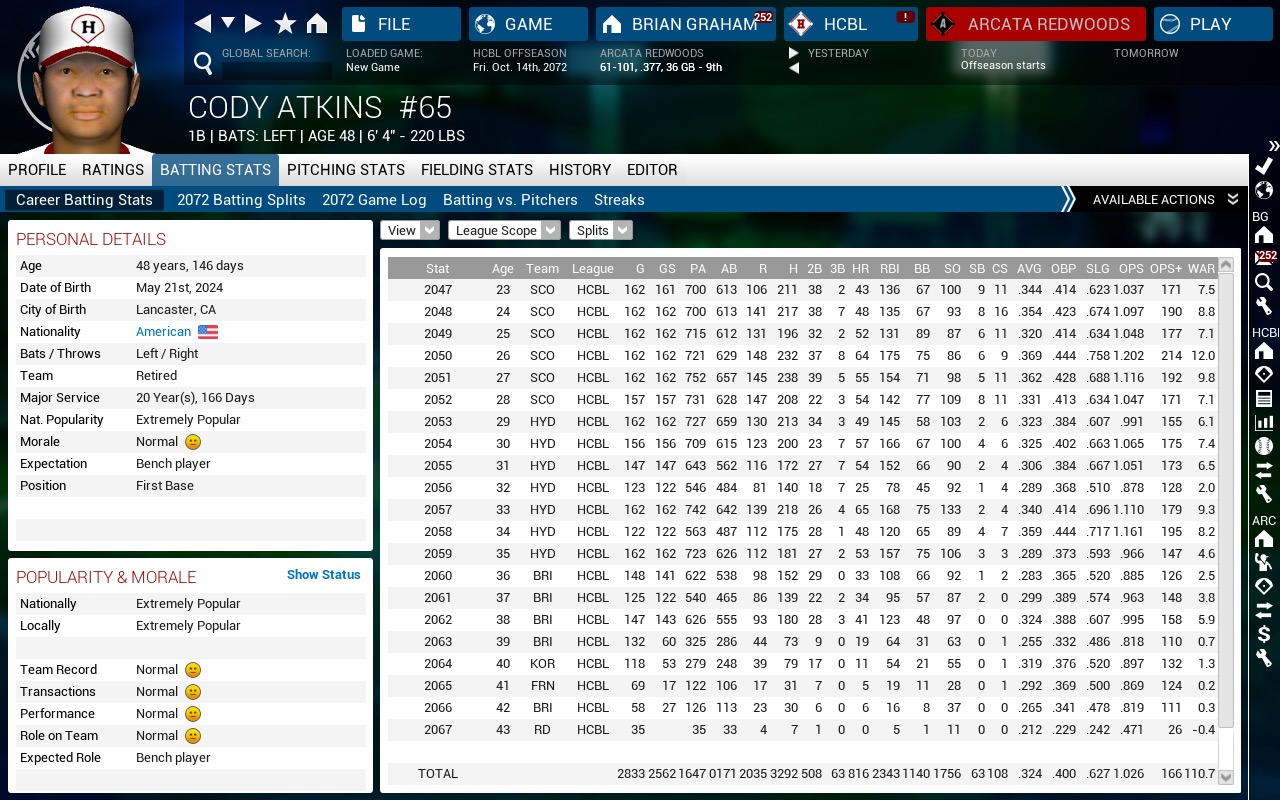This screenshot has height=800, width=1280.
Task: Sort the table by the OPS+ column header
Action: (x=1166, y=269)
